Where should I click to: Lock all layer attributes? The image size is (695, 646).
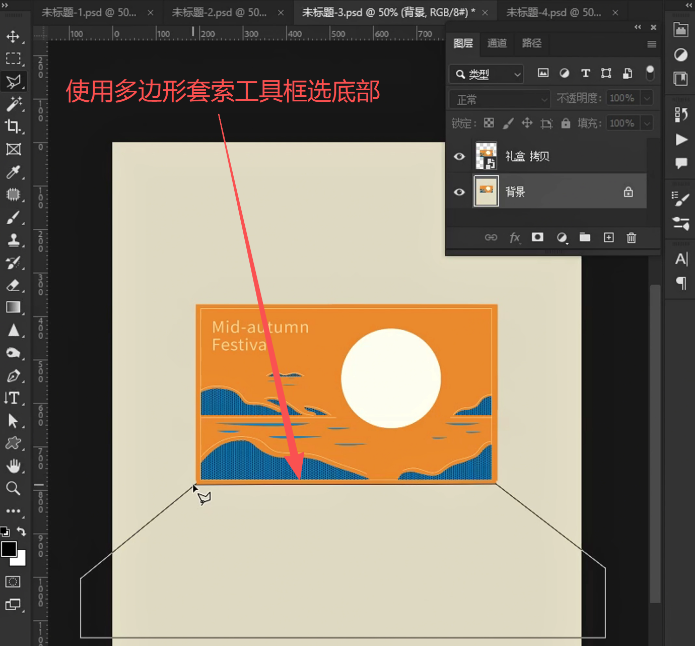pyautogui.click(x=566, y=123)
